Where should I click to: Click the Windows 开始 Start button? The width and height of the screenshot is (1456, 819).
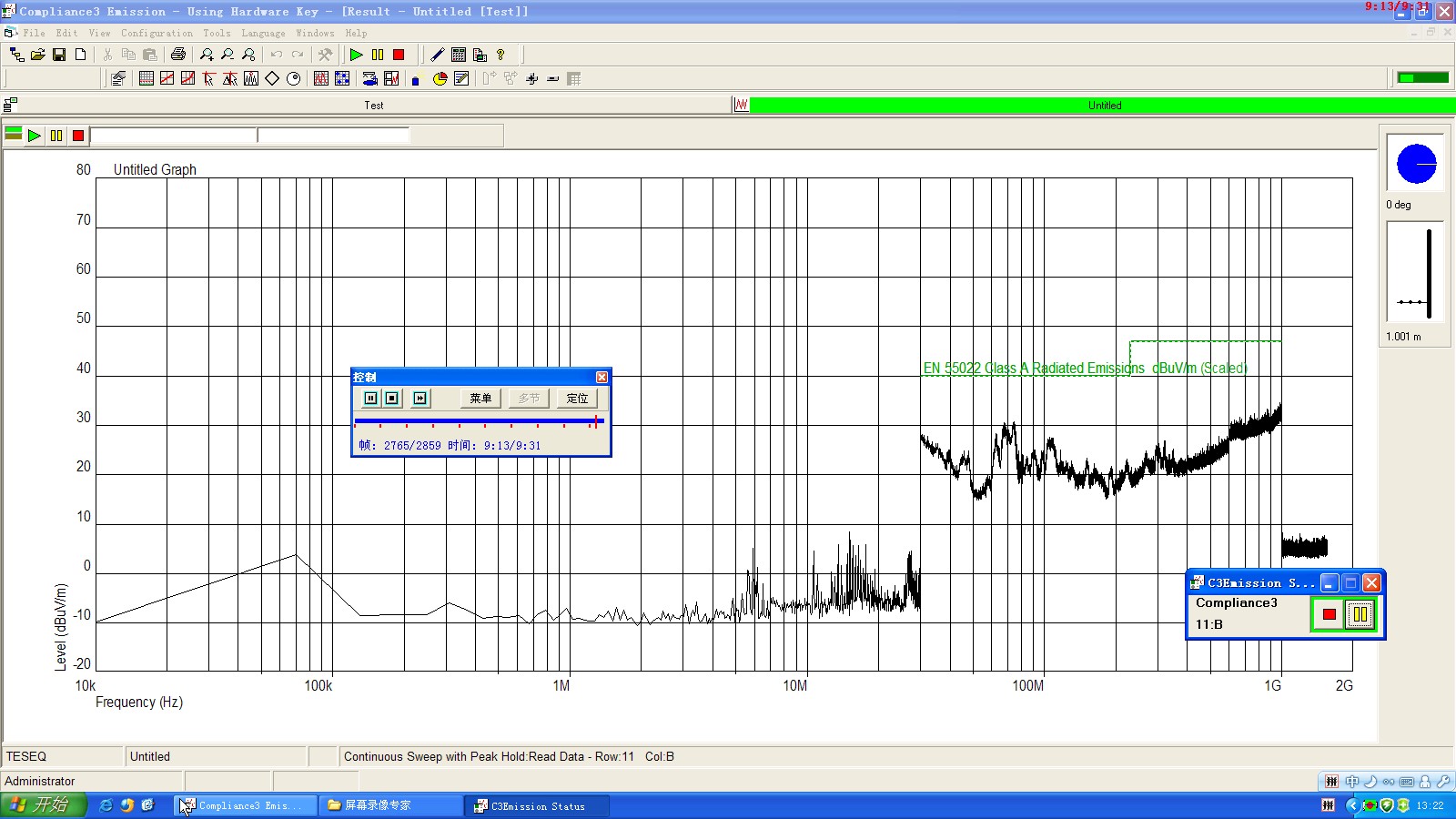(x=43, y=805)
